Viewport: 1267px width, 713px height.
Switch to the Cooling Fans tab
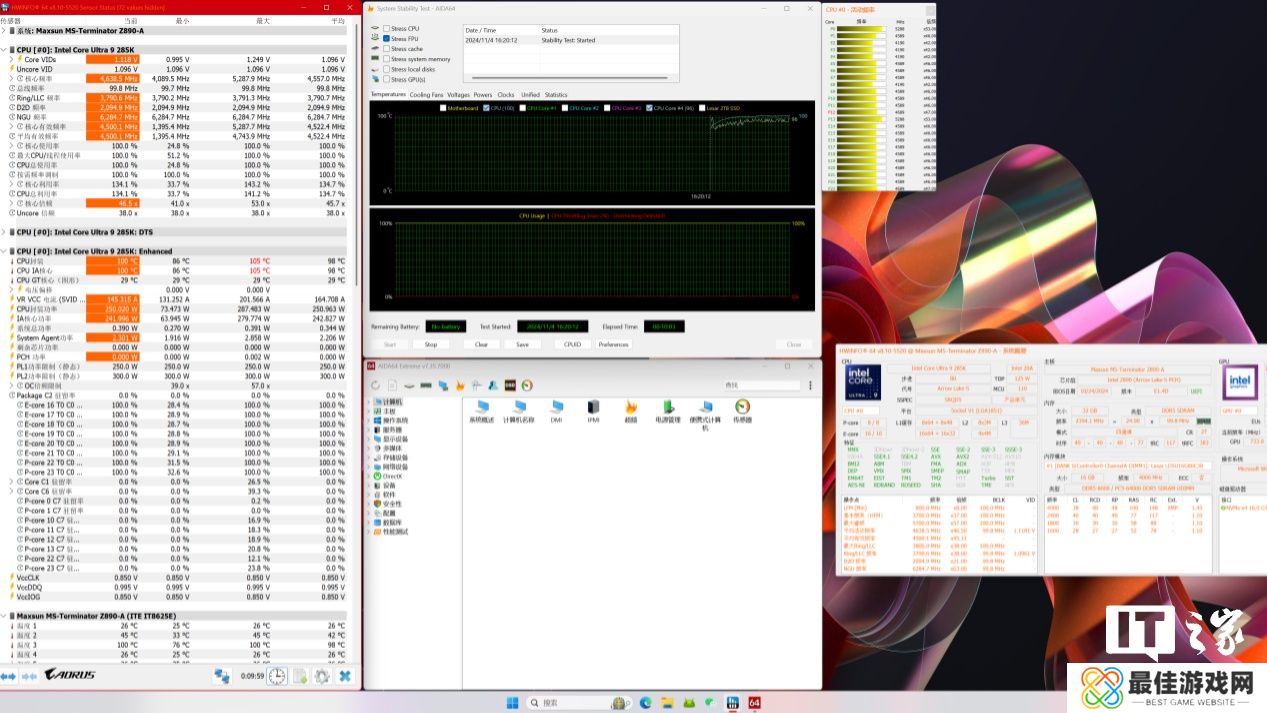click(426, 95)
